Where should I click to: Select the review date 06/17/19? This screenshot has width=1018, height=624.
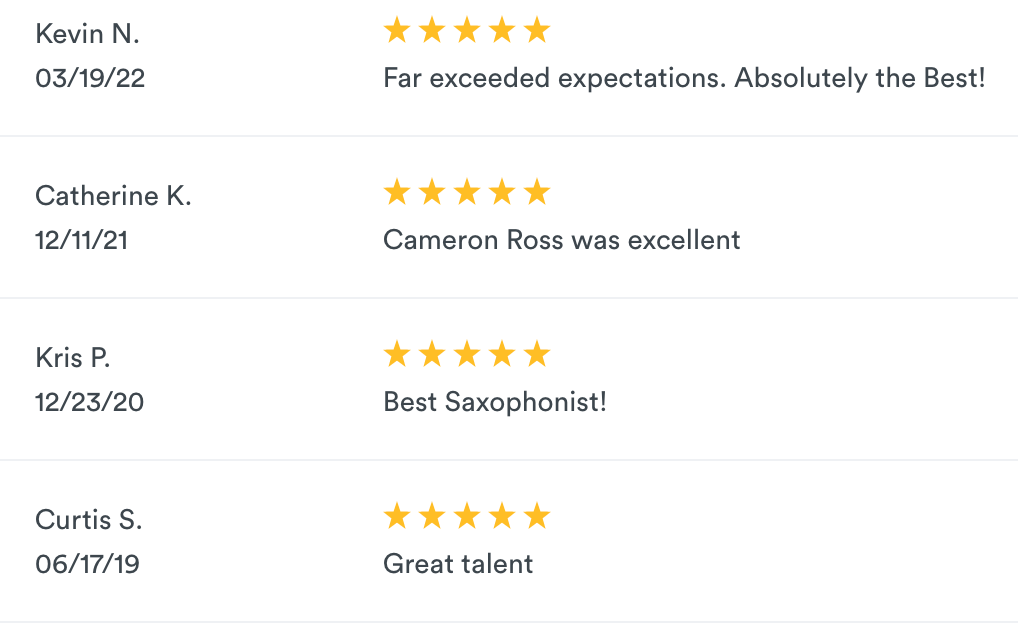click(87, 564)
